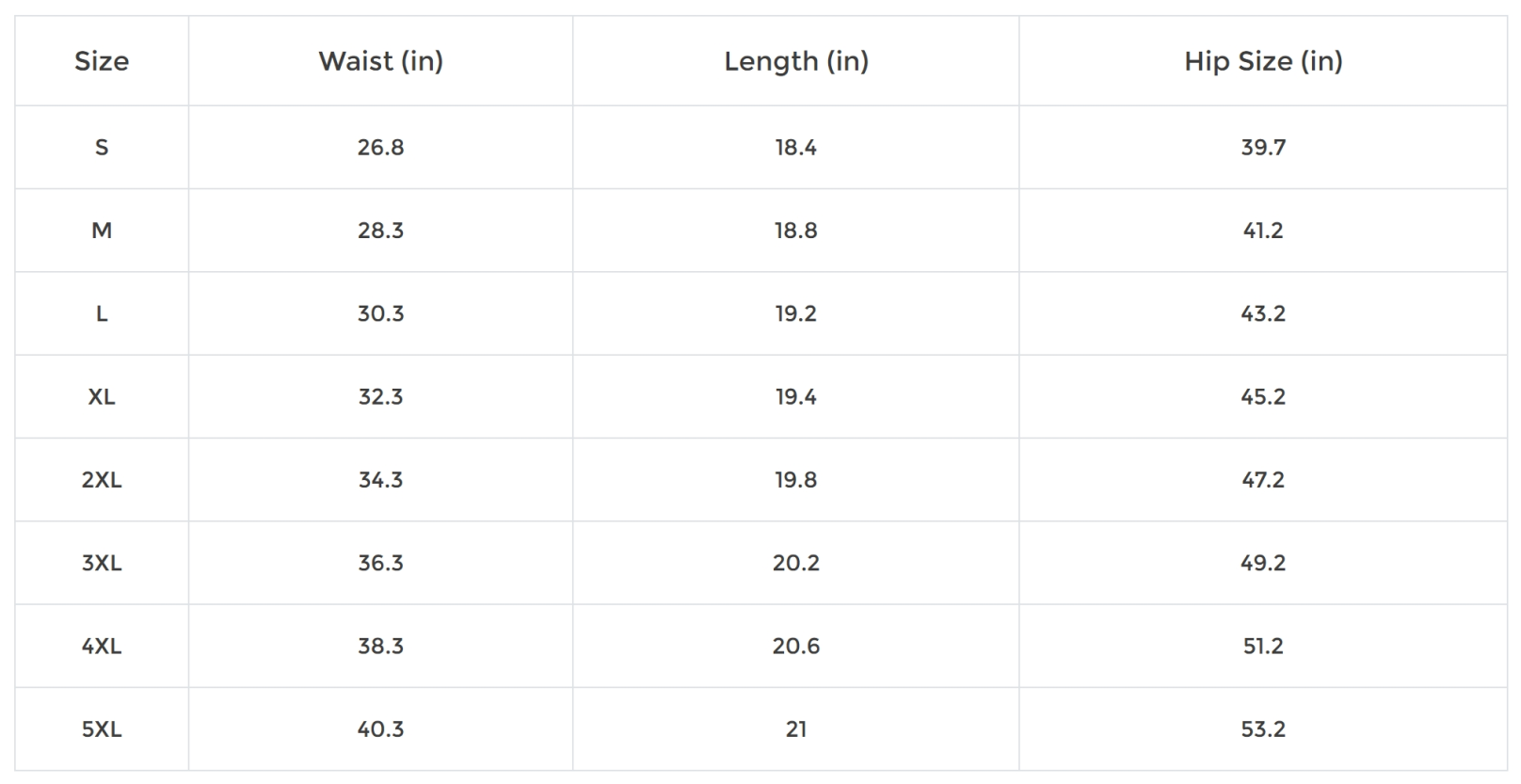Click the Waist (in) column header
Image resolution: width=1521 pixels, height=784 pixels.
click(x=380, y=61)
